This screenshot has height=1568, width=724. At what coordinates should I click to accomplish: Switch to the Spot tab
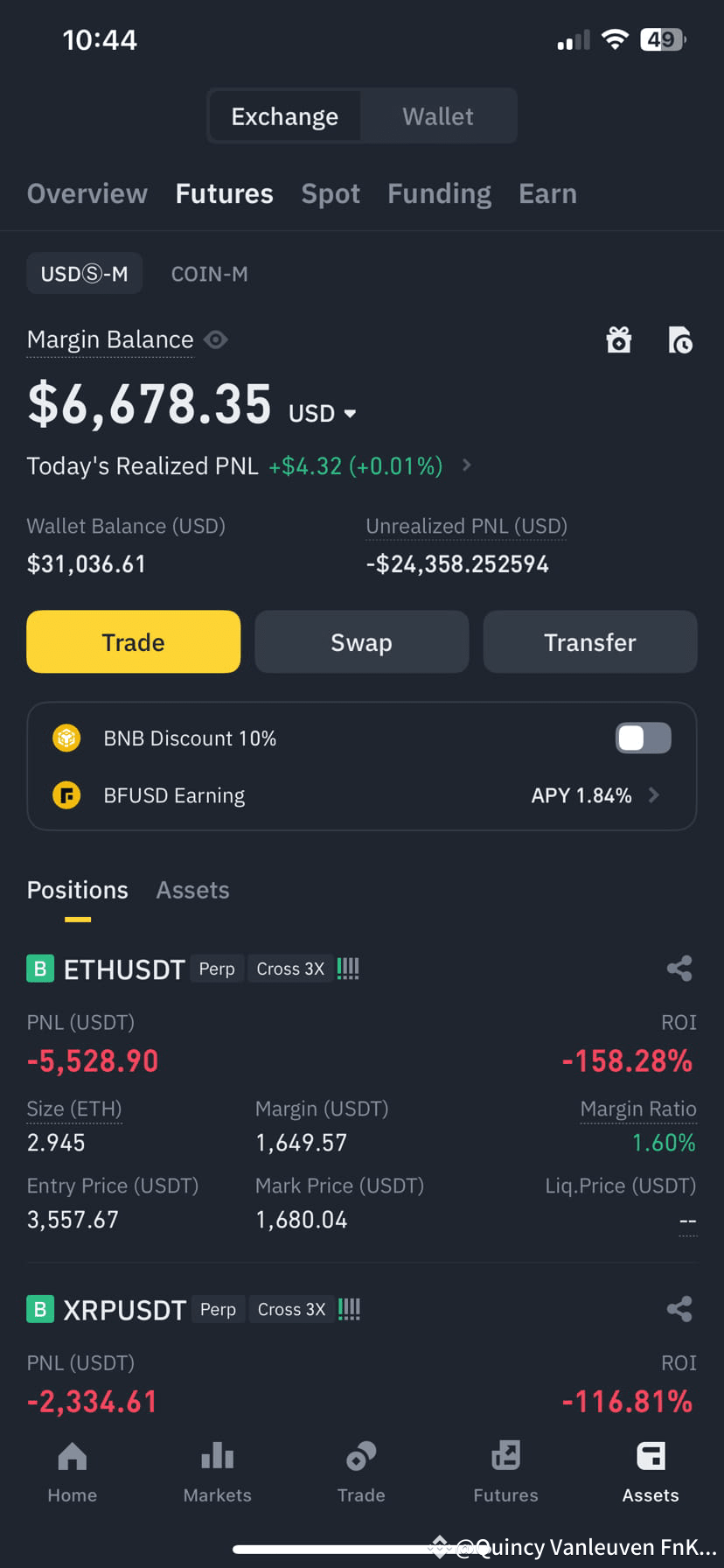click(x=331, y=193)
